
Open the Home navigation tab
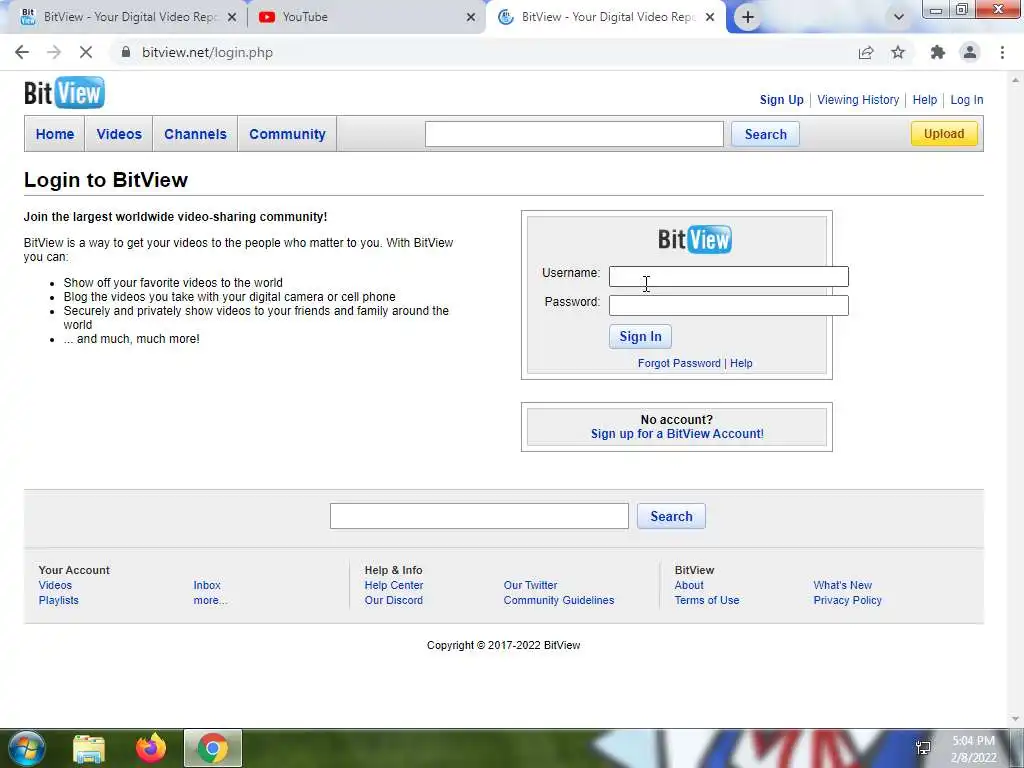click(55, 134)
